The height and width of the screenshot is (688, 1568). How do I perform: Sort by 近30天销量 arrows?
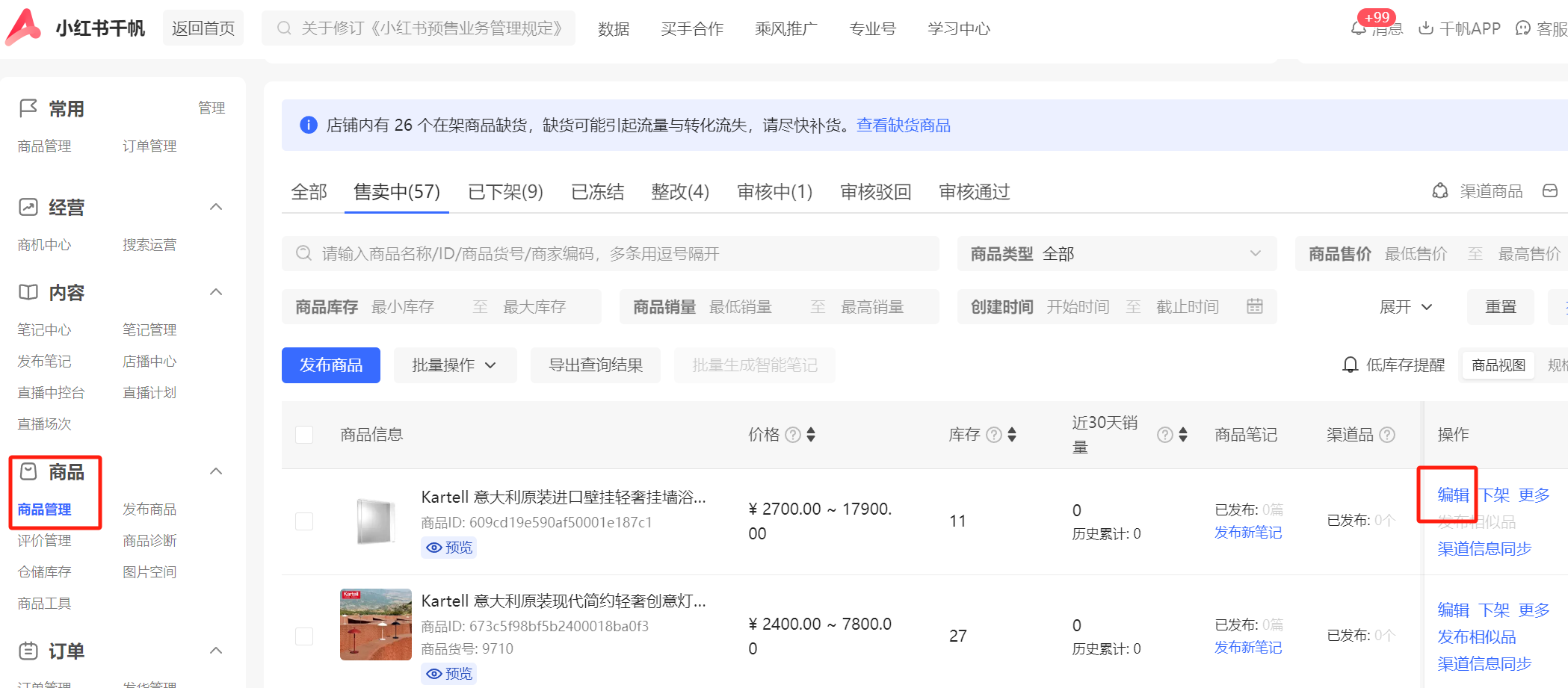[x=1183, y=435]
